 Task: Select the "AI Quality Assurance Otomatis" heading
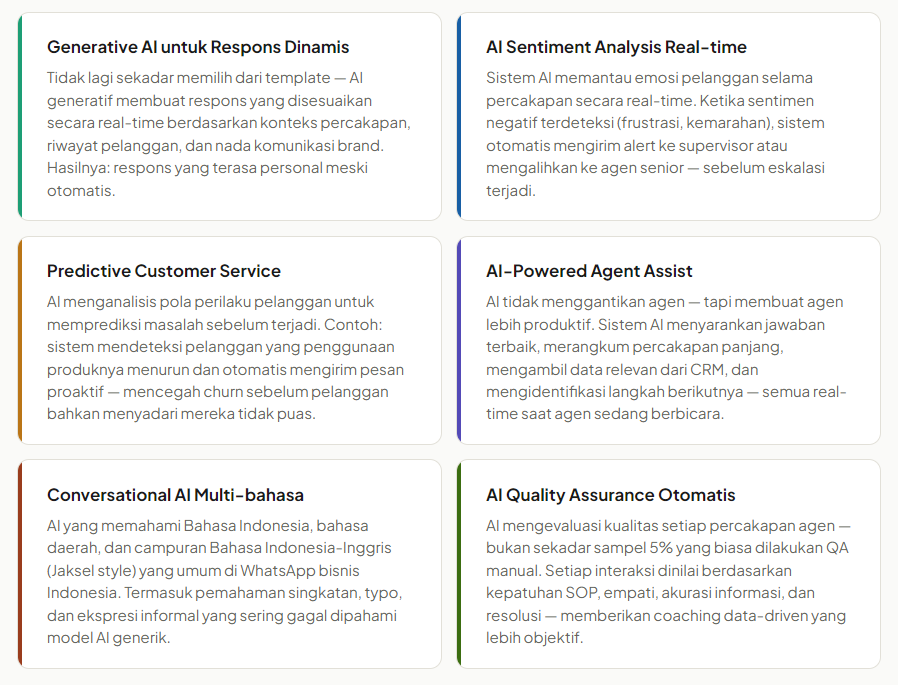[610, 495]
